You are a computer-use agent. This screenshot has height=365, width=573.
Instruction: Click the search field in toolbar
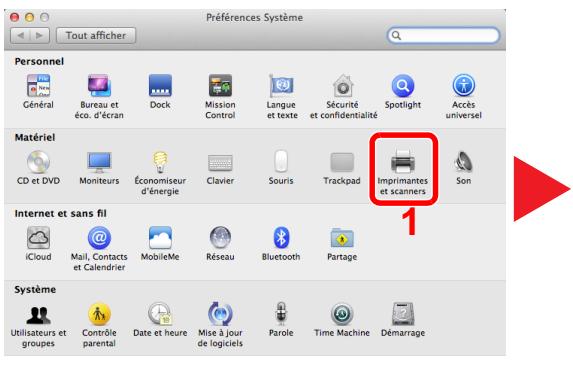point(443,35)
